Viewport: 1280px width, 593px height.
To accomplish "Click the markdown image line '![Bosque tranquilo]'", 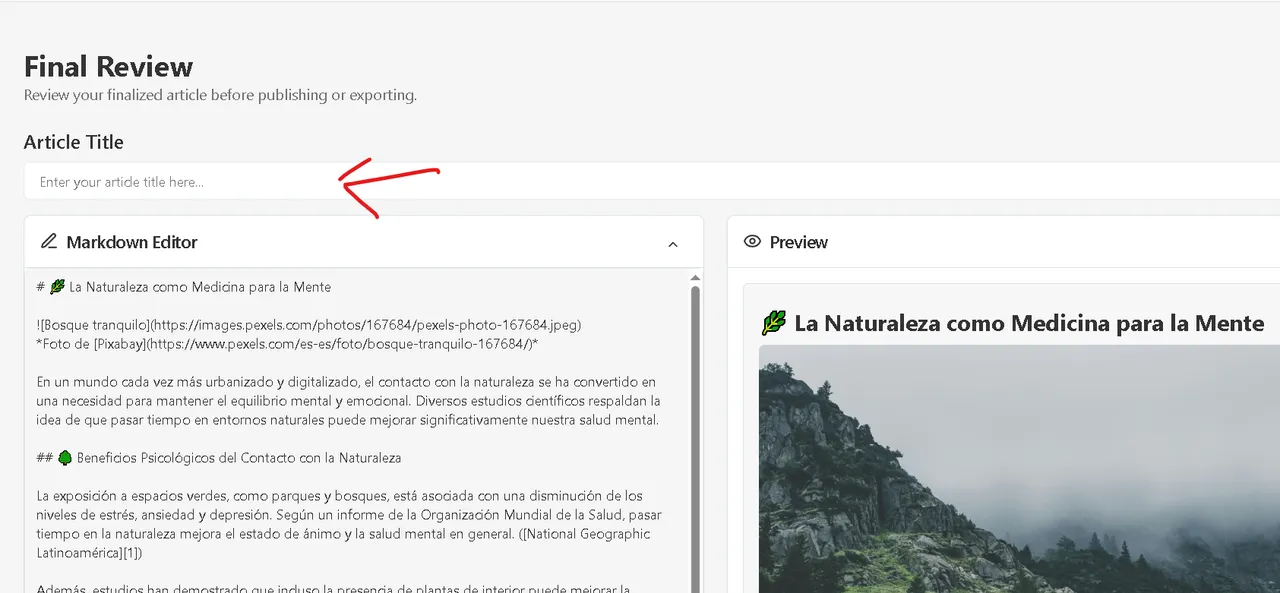I will coord(309,325).
